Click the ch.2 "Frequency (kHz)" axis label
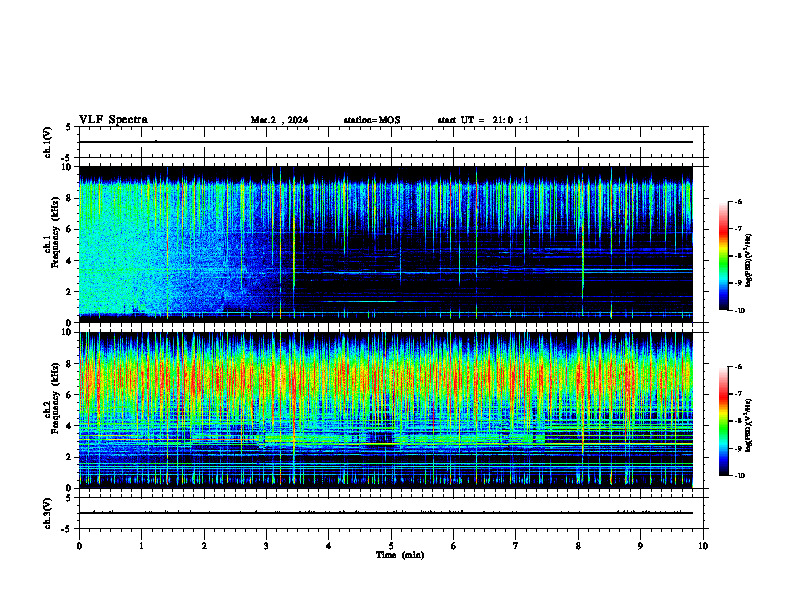The image size is (792, 612). tap(55, 398)
